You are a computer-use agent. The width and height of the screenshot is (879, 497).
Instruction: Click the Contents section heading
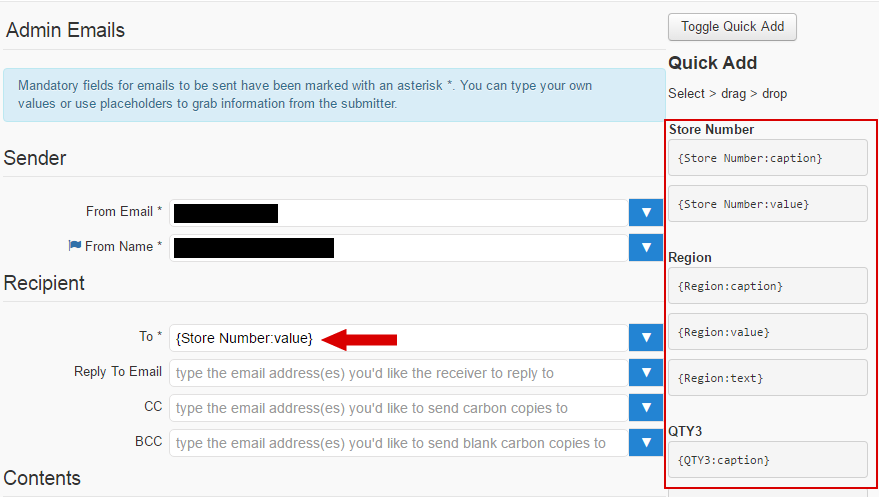click(x=42, y=478)
